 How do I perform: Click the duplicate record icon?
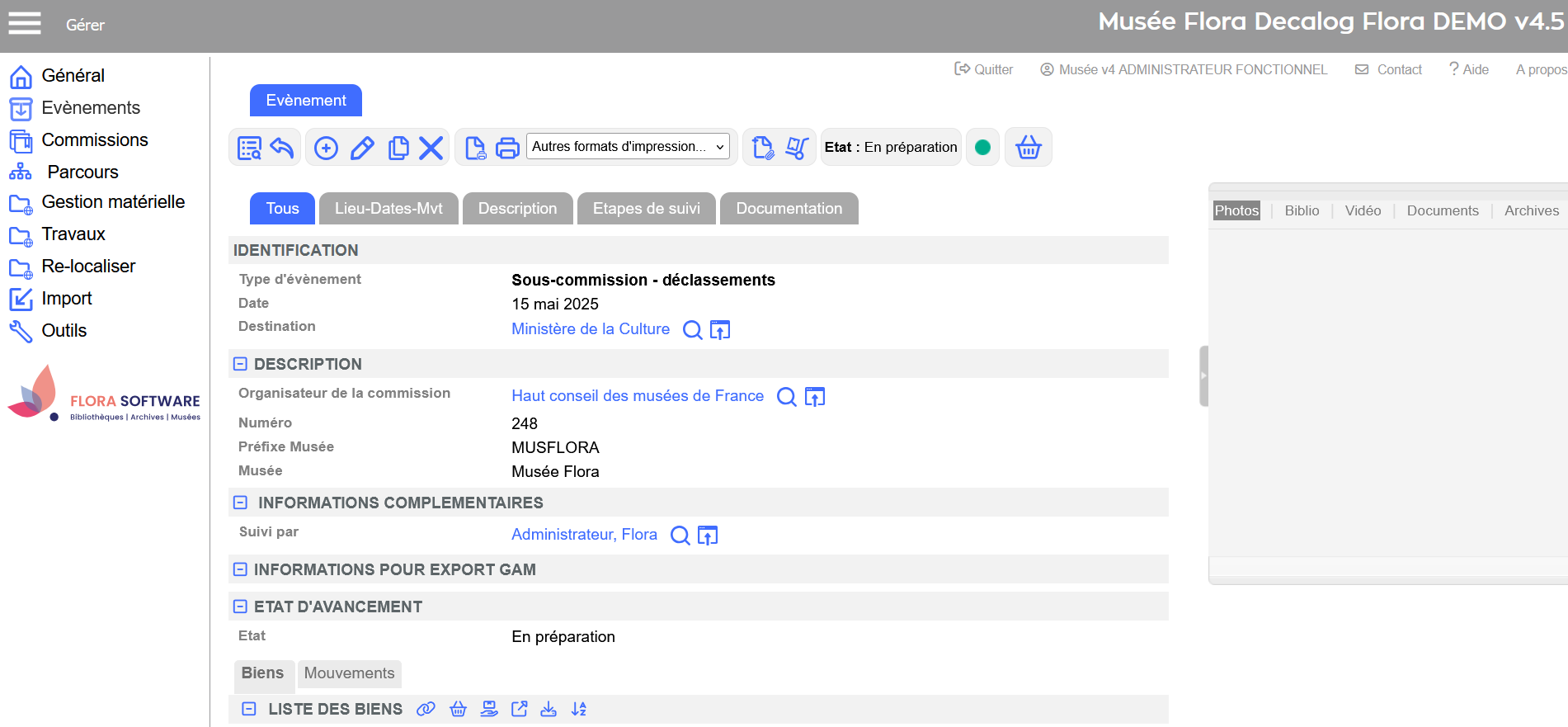[398, 148]
